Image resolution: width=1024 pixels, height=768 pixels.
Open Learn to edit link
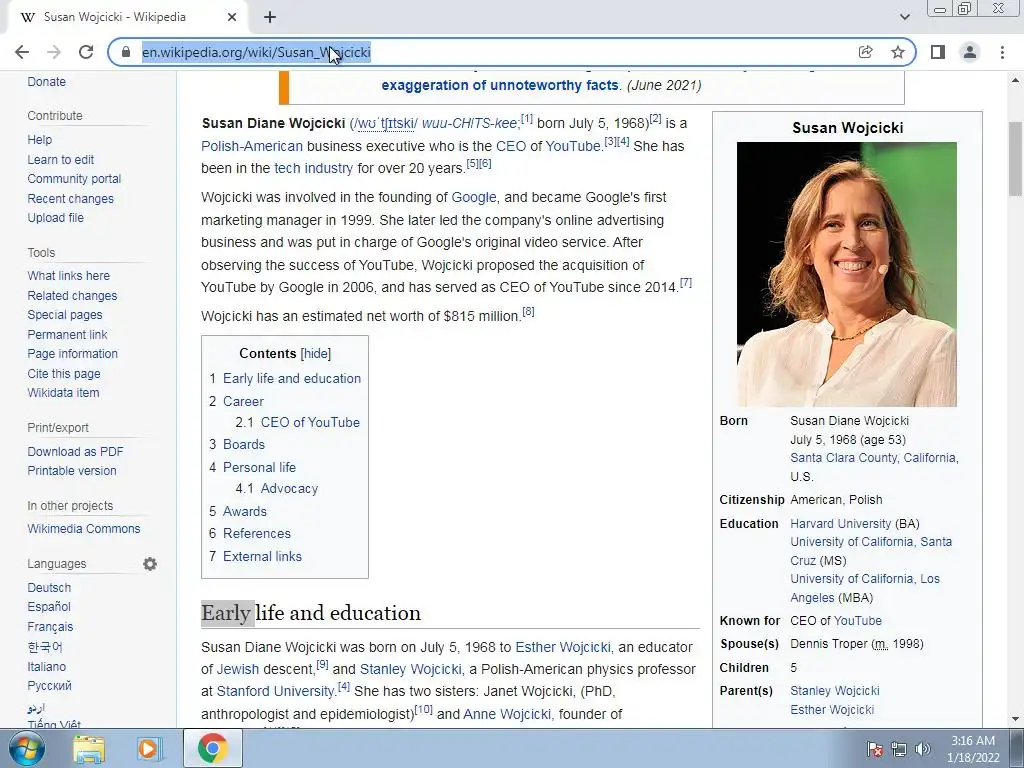point(60,159)
